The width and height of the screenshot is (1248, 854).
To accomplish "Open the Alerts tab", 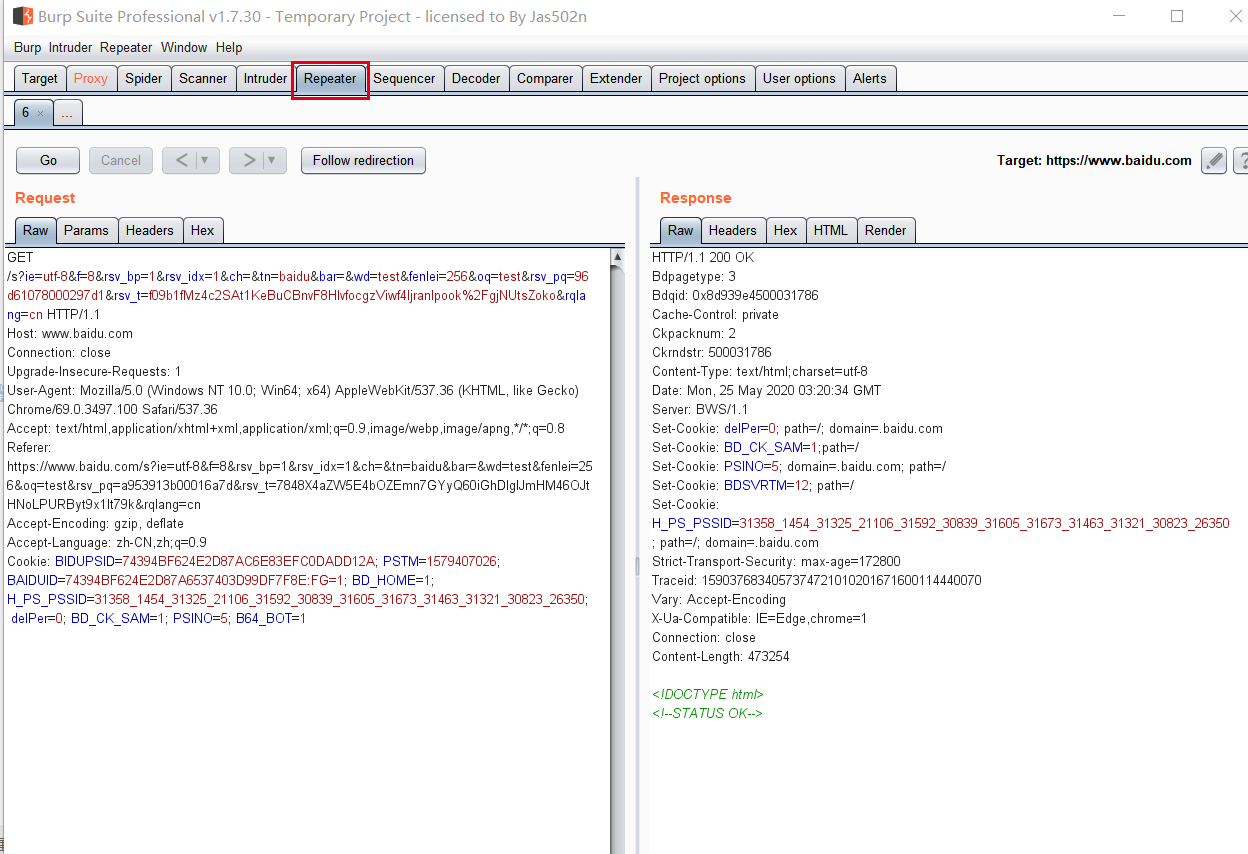I will tap(870, 78).
